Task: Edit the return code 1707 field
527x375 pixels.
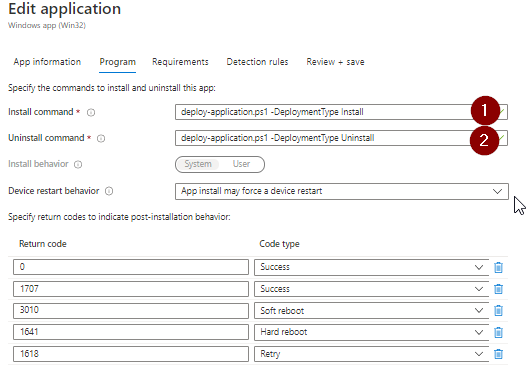Action: (131, 289)
